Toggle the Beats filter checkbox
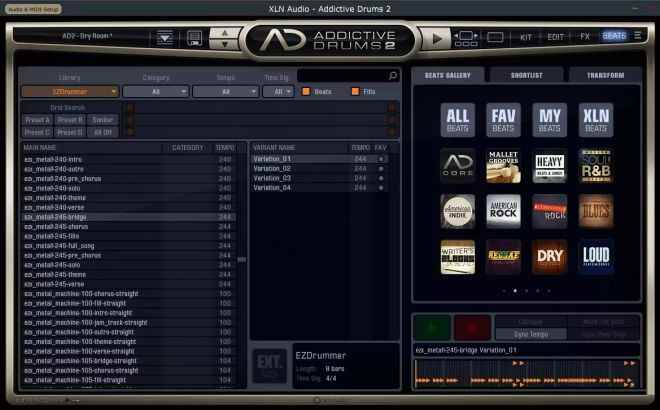Image resolution: width=660 pixels, height=410 pixels. pos(306,91)
